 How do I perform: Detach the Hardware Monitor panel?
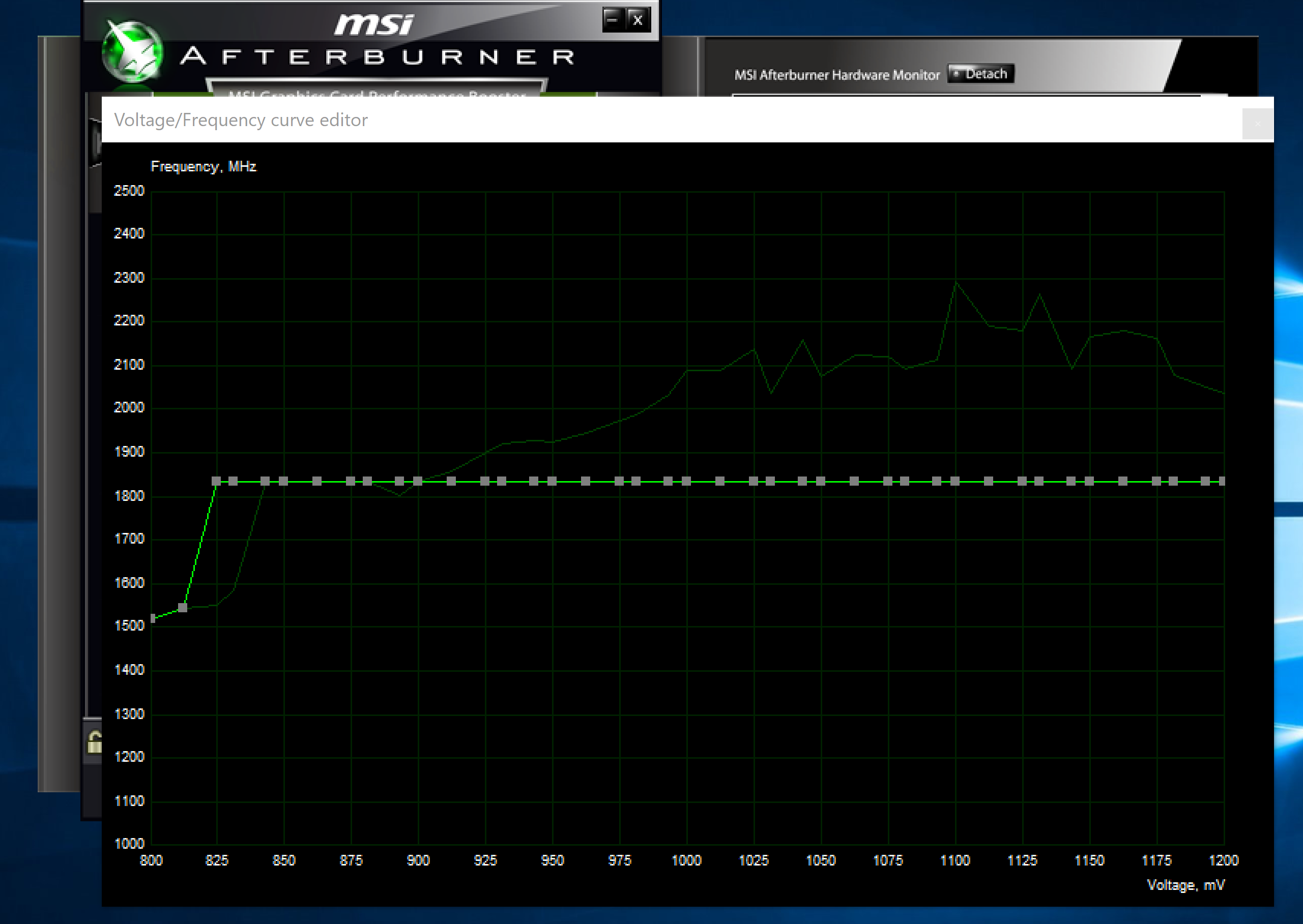980,73
